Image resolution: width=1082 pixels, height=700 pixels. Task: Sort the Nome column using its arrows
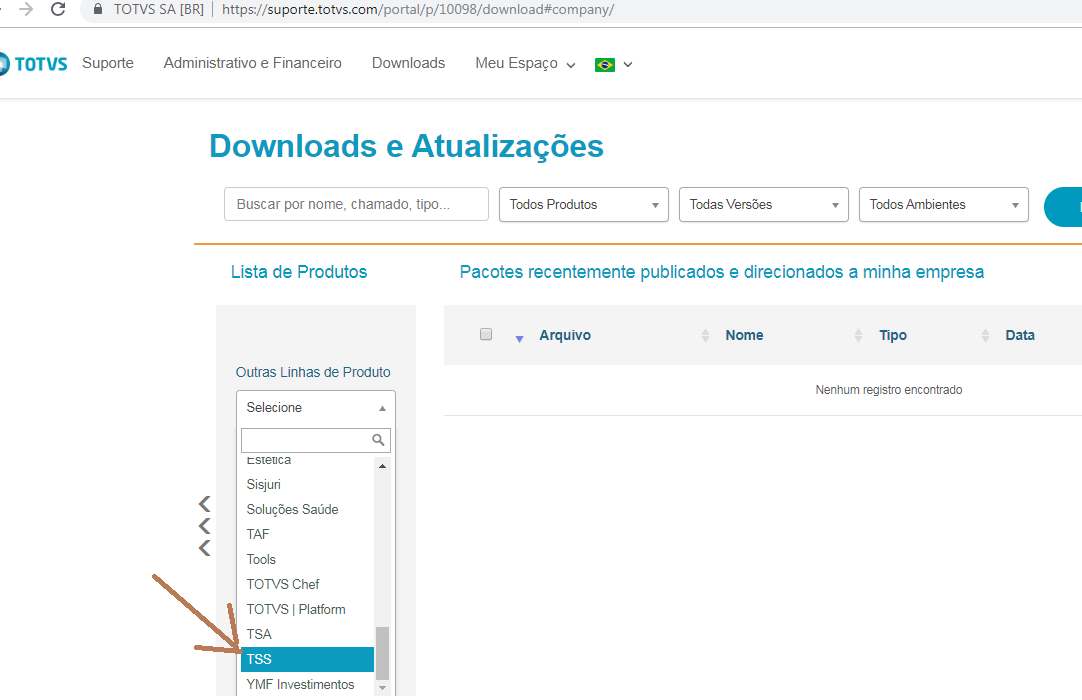[x=705, y=336]
